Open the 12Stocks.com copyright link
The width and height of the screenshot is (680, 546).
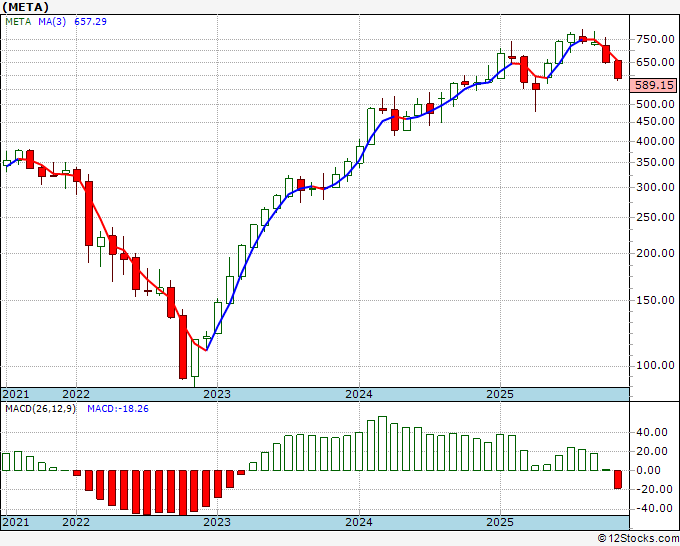638,539
